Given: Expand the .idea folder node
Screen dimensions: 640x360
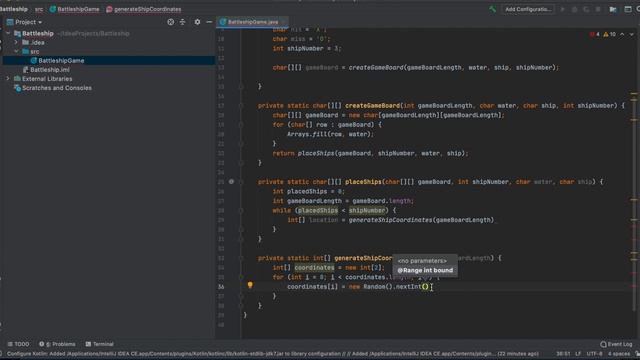Looking at the screenshot, I should pos(16,42).
